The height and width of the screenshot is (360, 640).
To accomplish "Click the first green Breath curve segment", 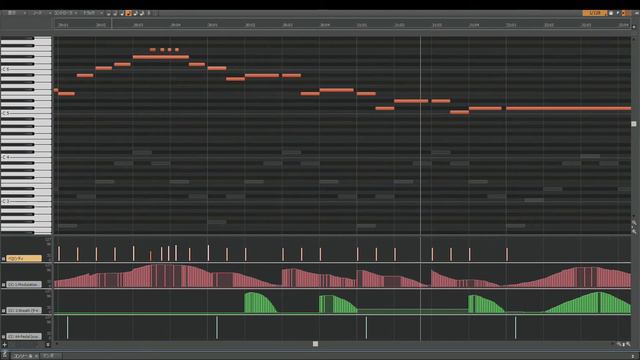I will click(260, 303).
